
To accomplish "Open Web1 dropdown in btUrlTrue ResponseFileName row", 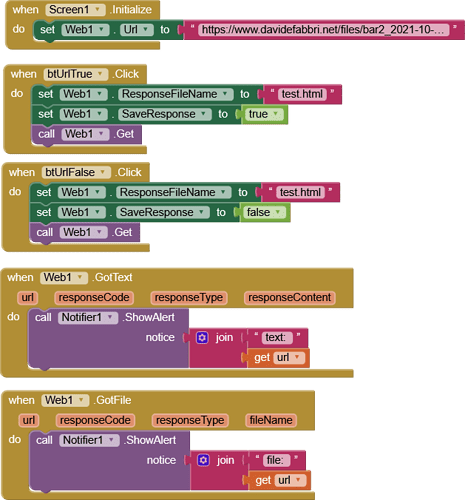I will coord(83,94).
